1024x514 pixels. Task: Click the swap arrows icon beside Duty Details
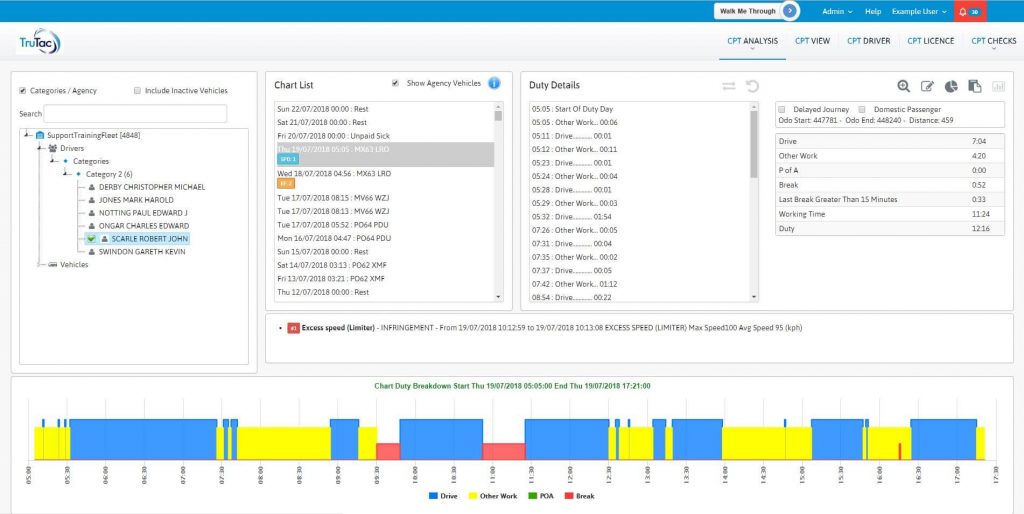point(728,86)
